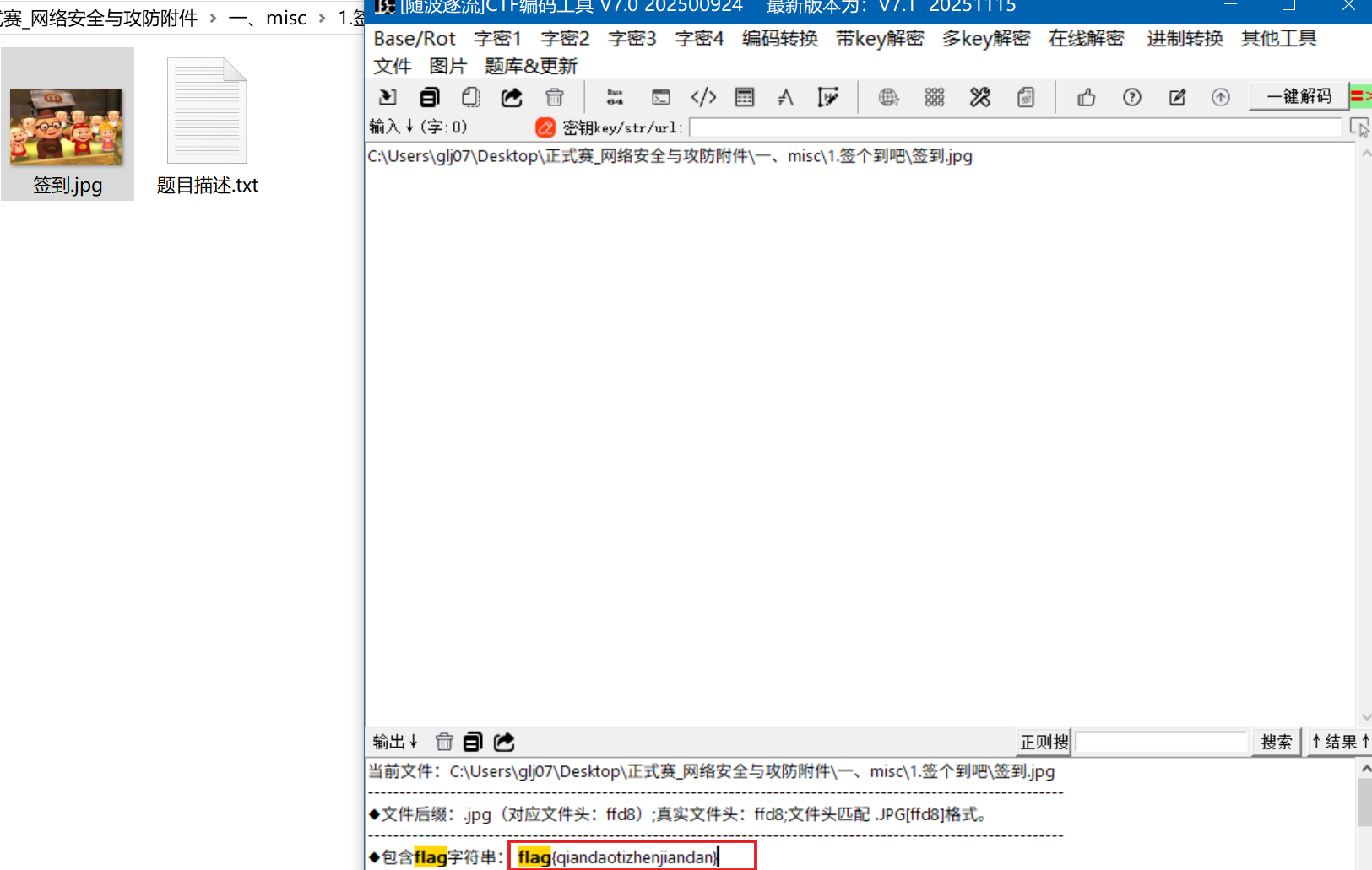1372x870 pixels.
Task: Select the 签到.jpg thumbnail in the file explorer
Action: pos(67,125)
